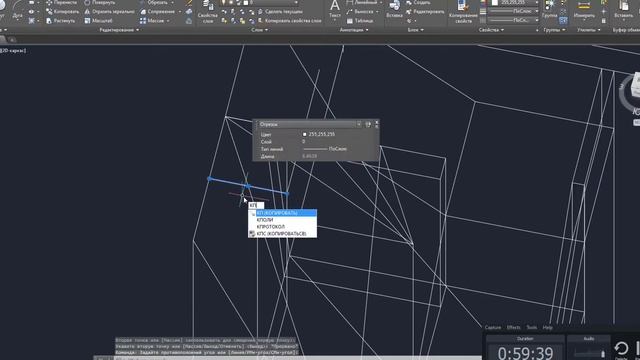640x360 pixels.
Task: Open the Сопряжение dropdown arrow
Action: click(179, 11)
